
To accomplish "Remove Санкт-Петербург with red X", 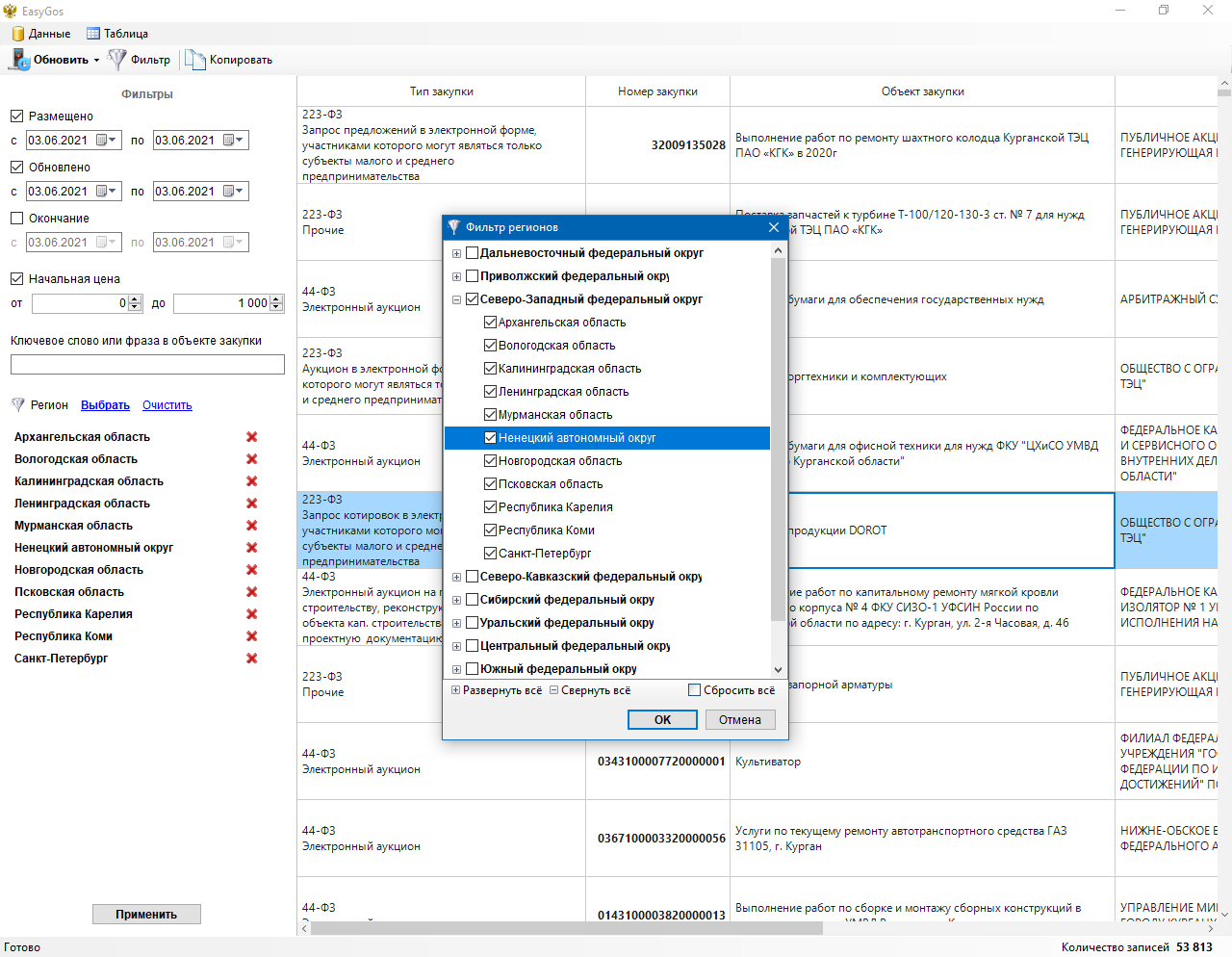I will (252, 659).
